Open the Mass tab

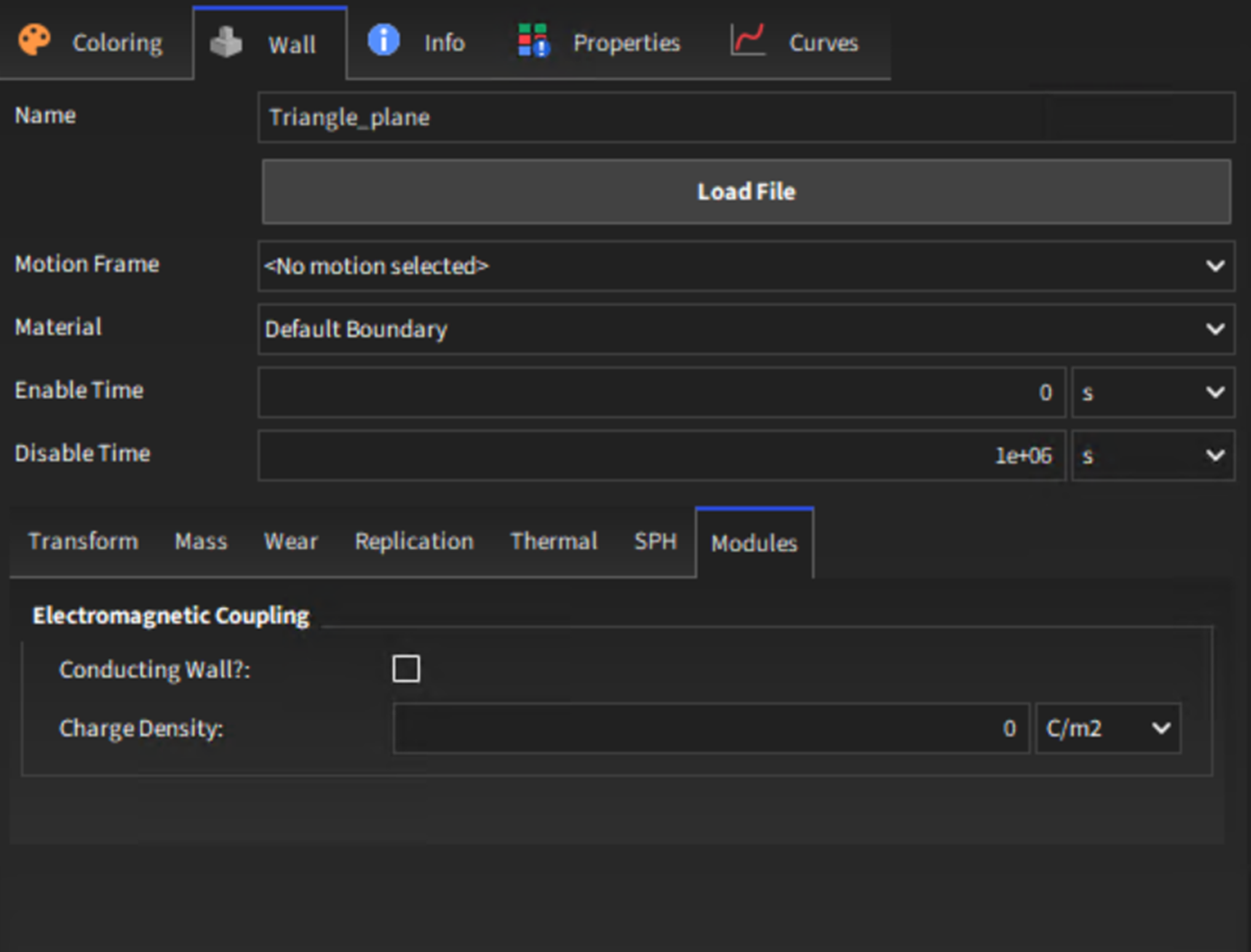coord(201,541)
